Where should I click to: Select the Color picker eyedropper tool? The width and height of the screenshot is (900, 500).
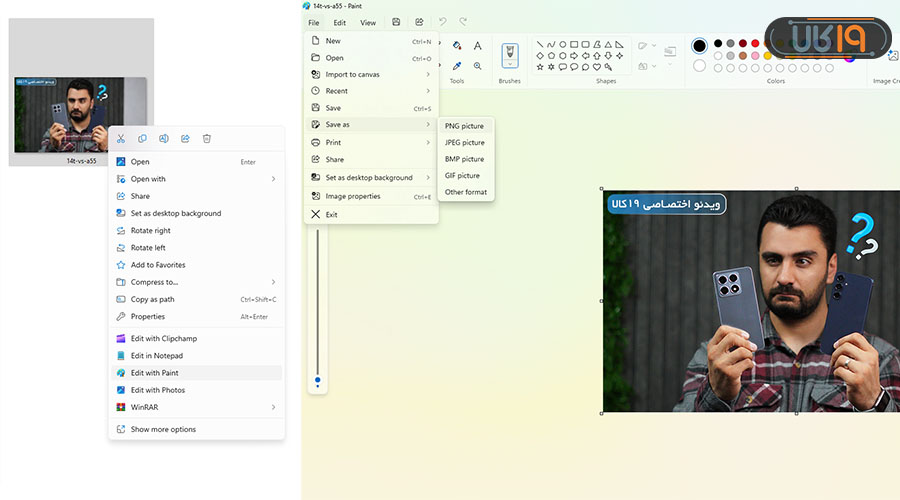tap(457, 66)
